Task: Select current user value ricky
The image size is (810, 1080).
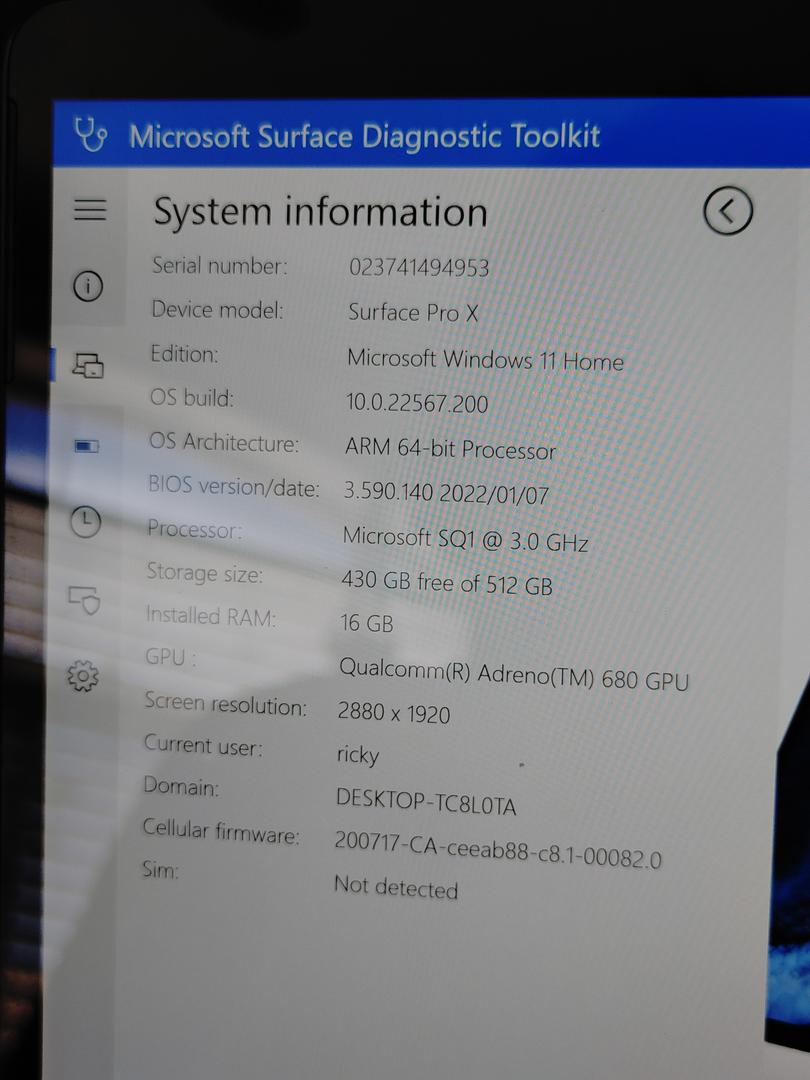Action: (357, 756)
